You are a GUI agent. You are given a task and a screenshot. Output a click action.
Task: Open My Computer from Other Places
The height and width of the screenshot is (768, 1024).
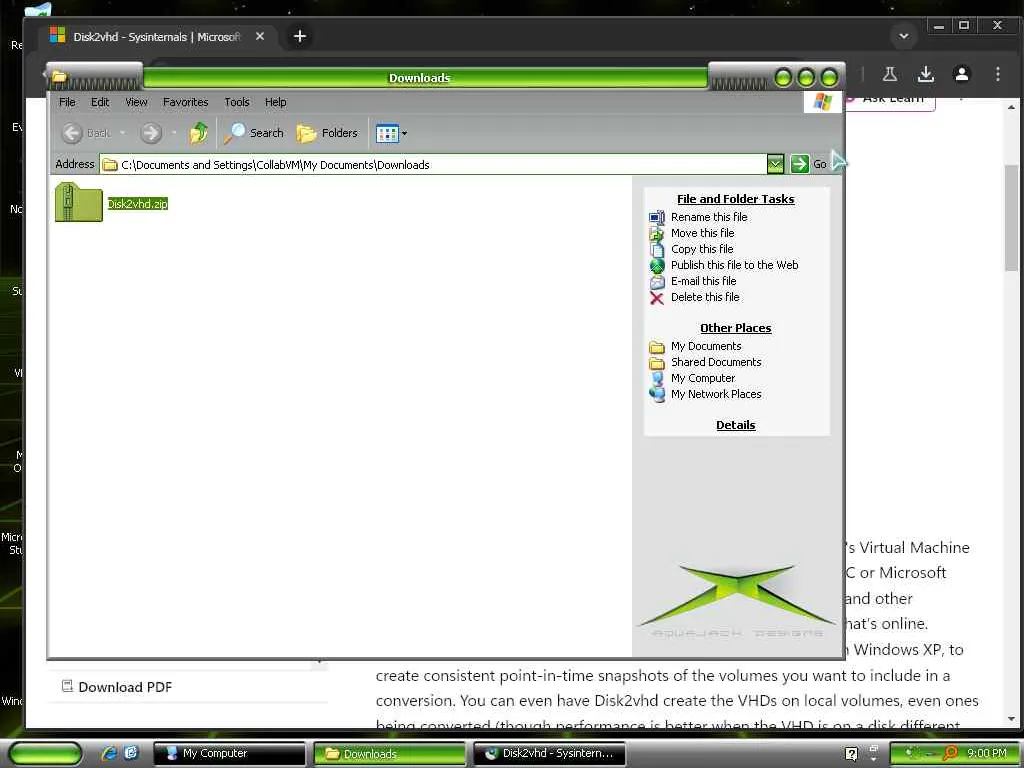pyautogui.click(x=703, y=378)
